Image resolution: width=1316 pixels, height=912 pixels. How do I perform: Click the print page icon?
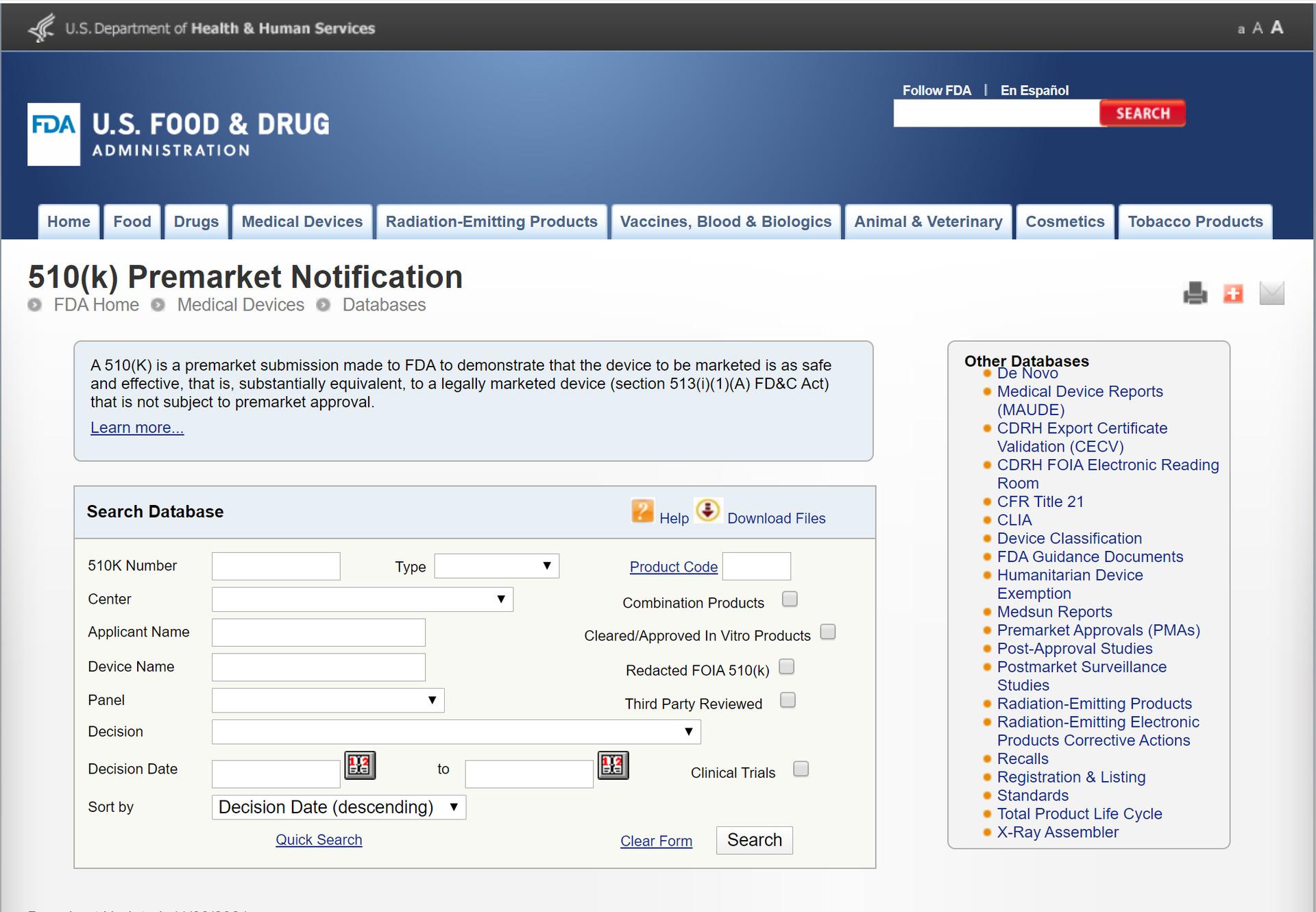[1195, 293]
